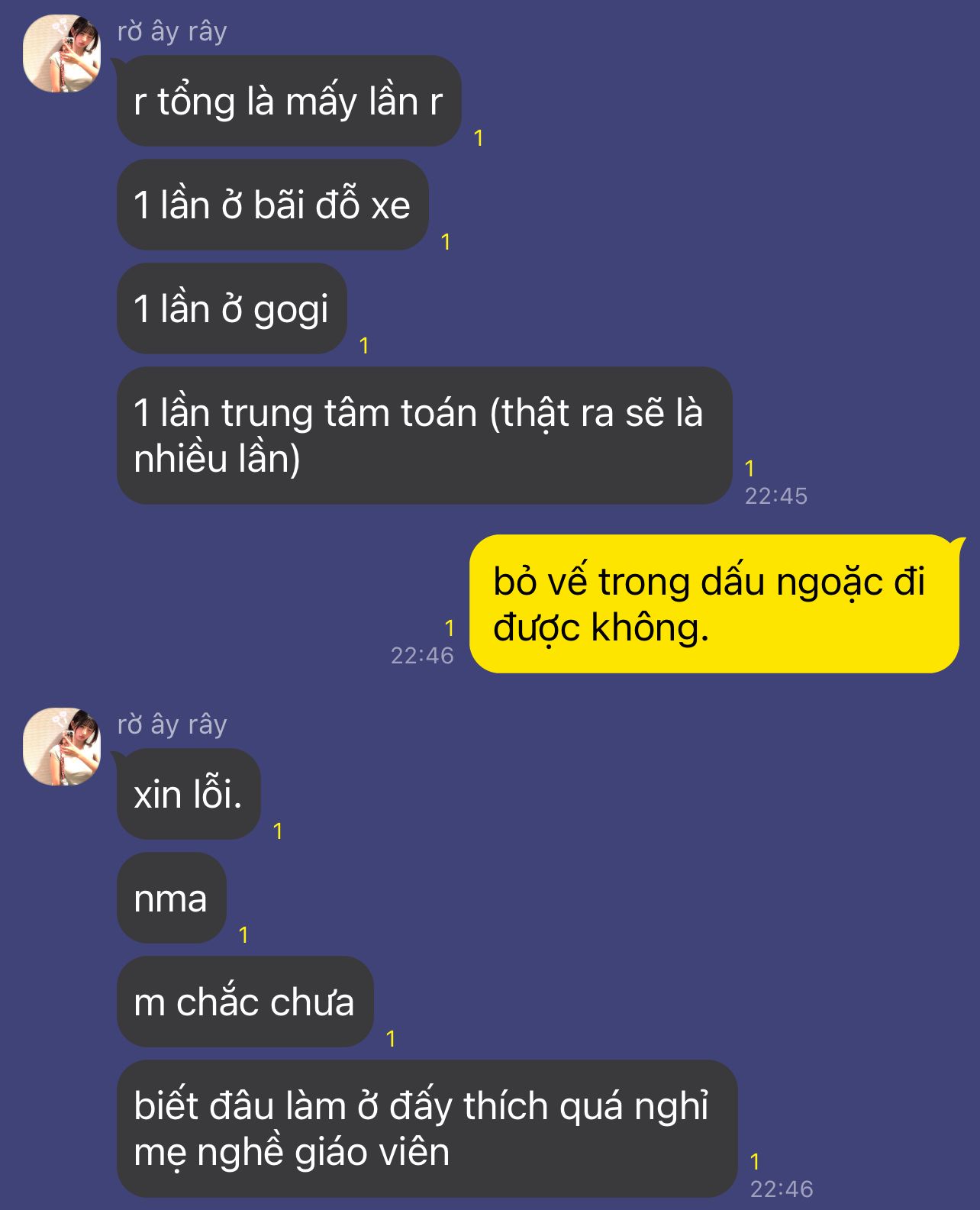Select the message "r tổng là mấy lần r"
980x1210 pixels.
(x=289, y=101)
